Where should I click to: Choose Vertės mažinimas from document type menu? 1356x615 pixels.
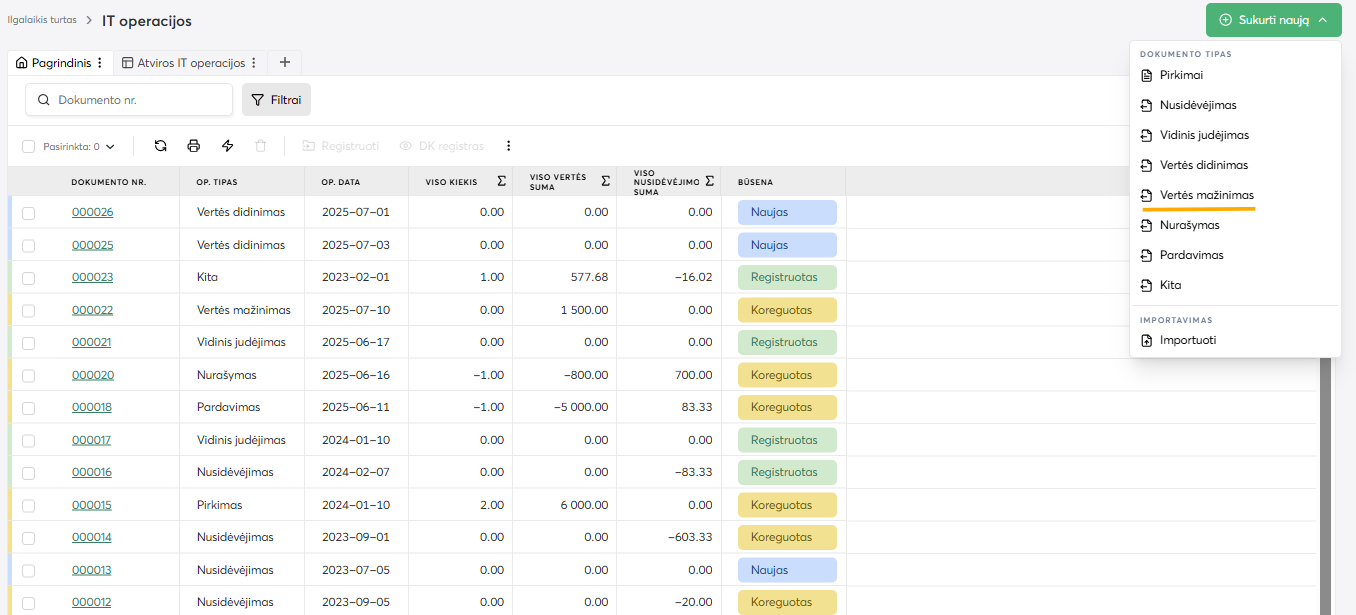point(1206,195)
